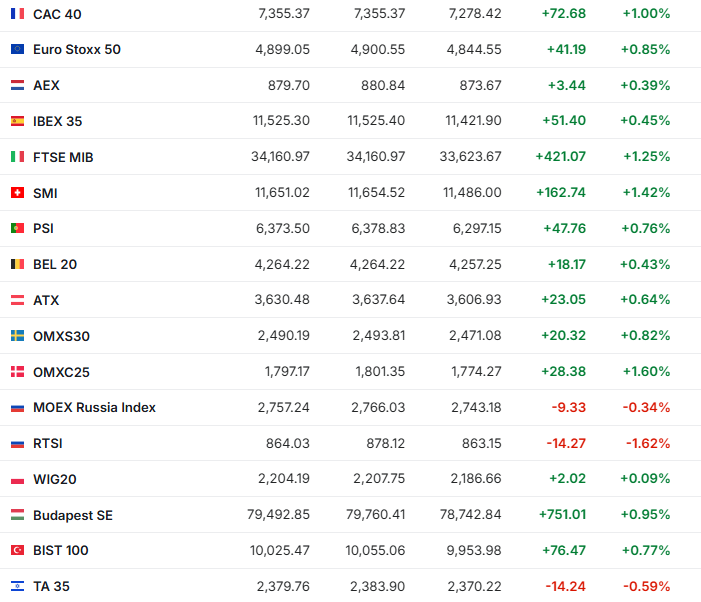This screenshot has height=602, width=701.
Task: Click the Spain flag icon beside IBEX 35
Action: (17, 121)
